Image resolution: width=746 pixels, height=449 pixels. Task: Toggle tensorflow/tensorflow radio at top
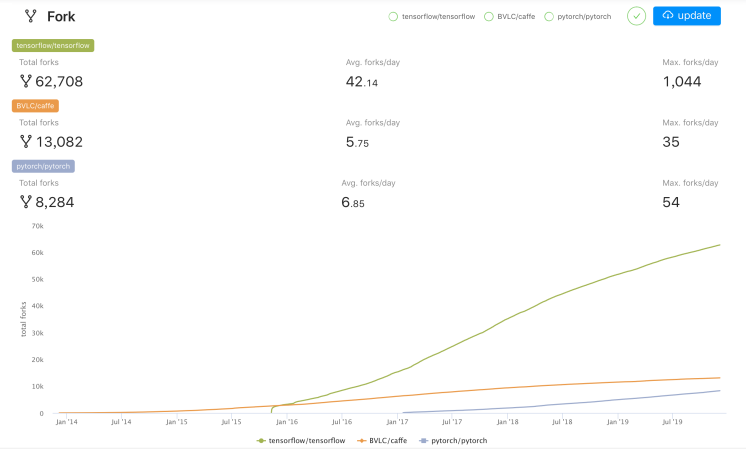393,17
